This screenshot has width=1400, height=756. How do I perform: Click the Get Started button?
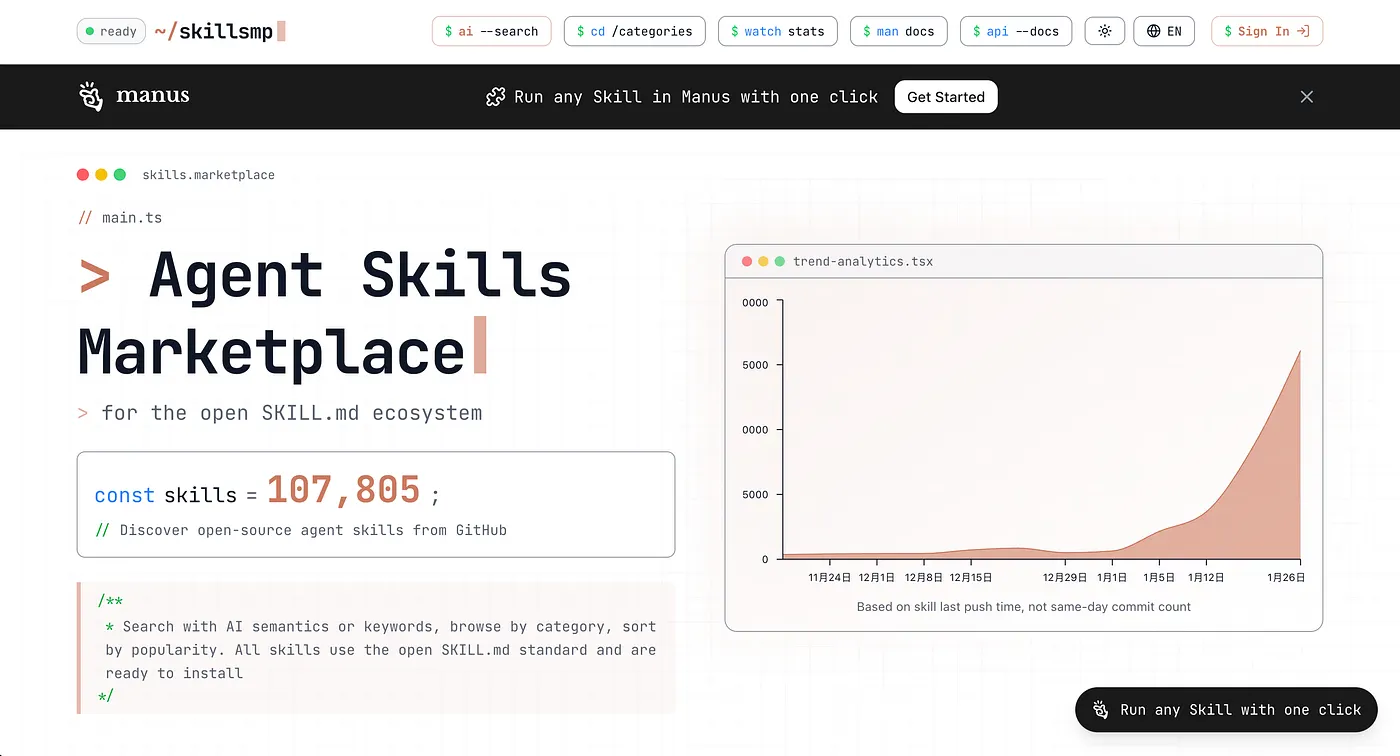pos(946,97)
